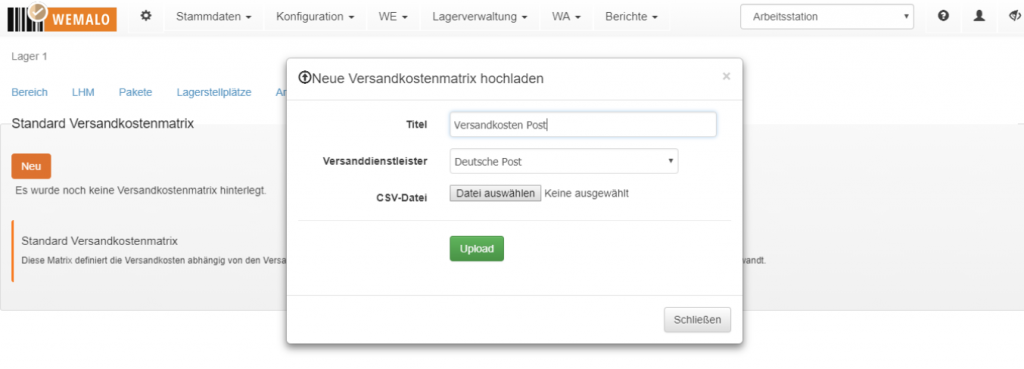
Task: Click the CSV-Datei label
Action: click(402, 197)
